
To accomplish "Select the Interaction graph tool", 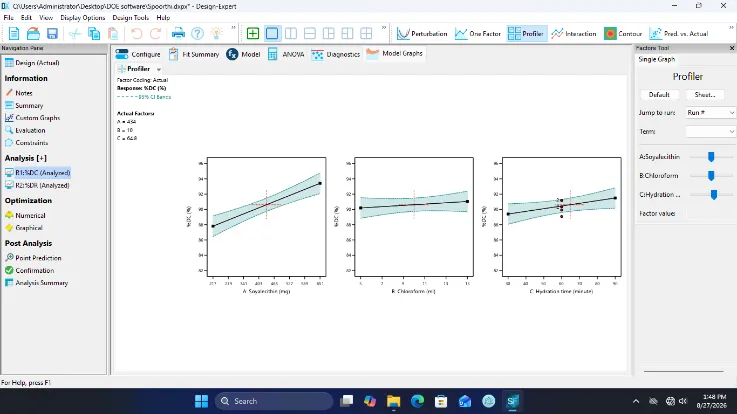I will (573, 33).
